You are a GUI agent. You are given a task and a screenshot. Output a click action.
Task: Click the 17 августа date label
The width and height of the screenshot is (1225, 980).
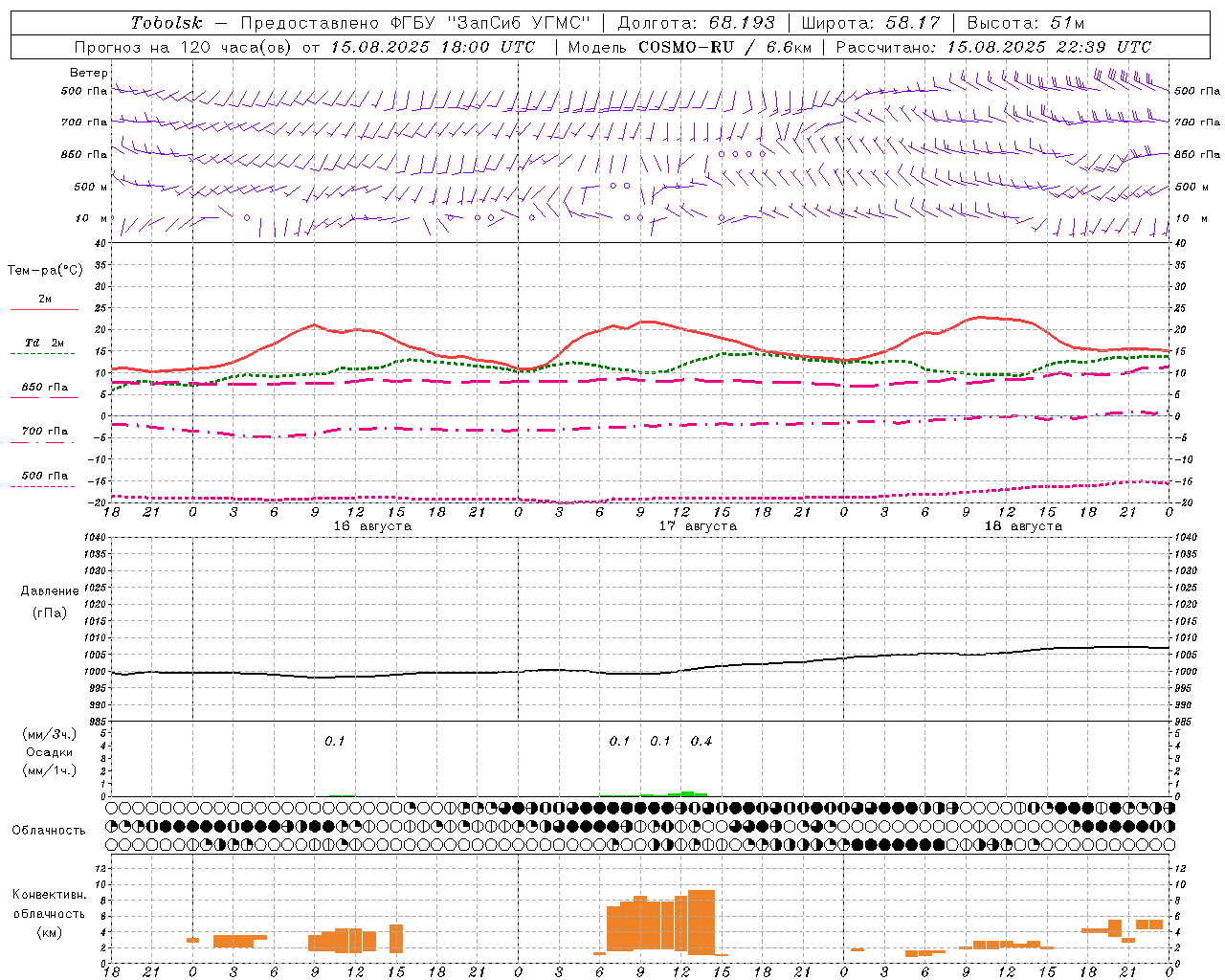pos(698,526)
